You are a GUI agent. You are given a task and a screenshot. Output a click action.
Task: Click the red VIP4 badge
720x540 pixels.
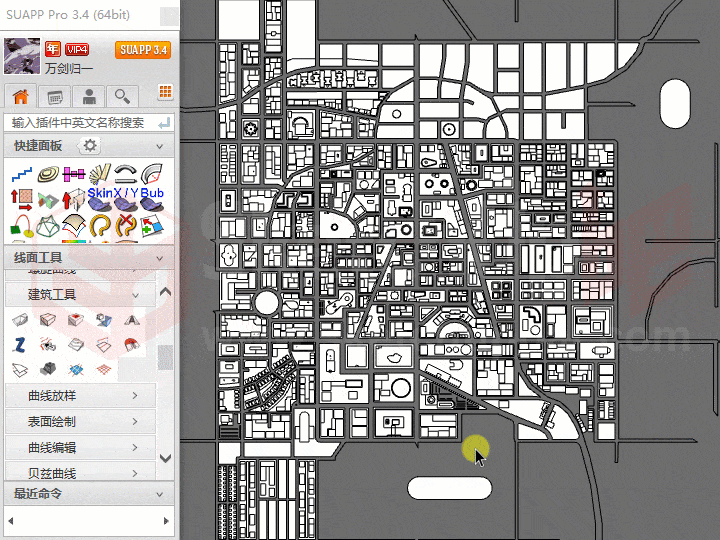[x=77, y=49]
